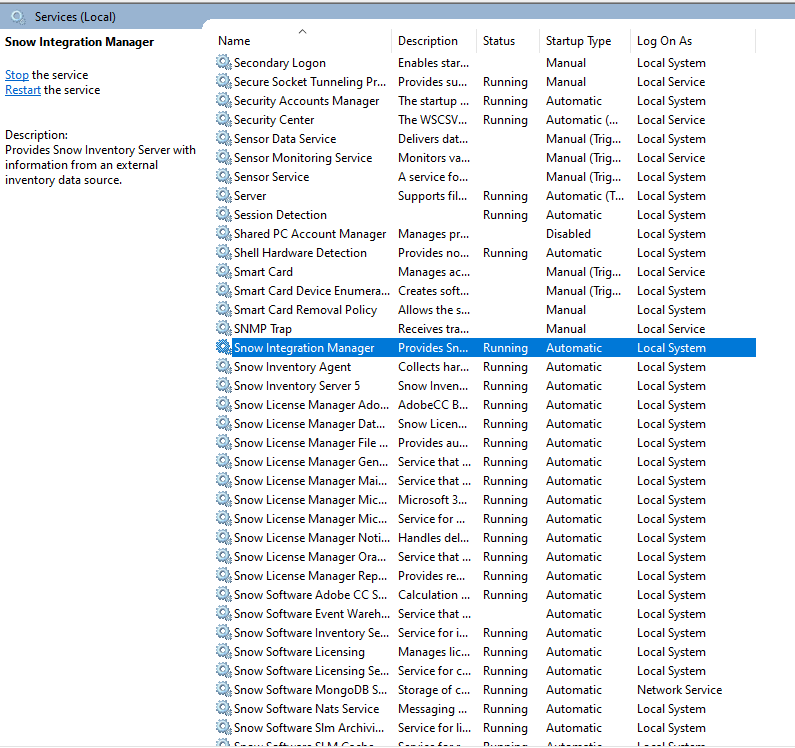Select Snow License Manager File ... service name
Viewport: 795px width, 748px height.
pyautogui.click(x=311, y=443)
